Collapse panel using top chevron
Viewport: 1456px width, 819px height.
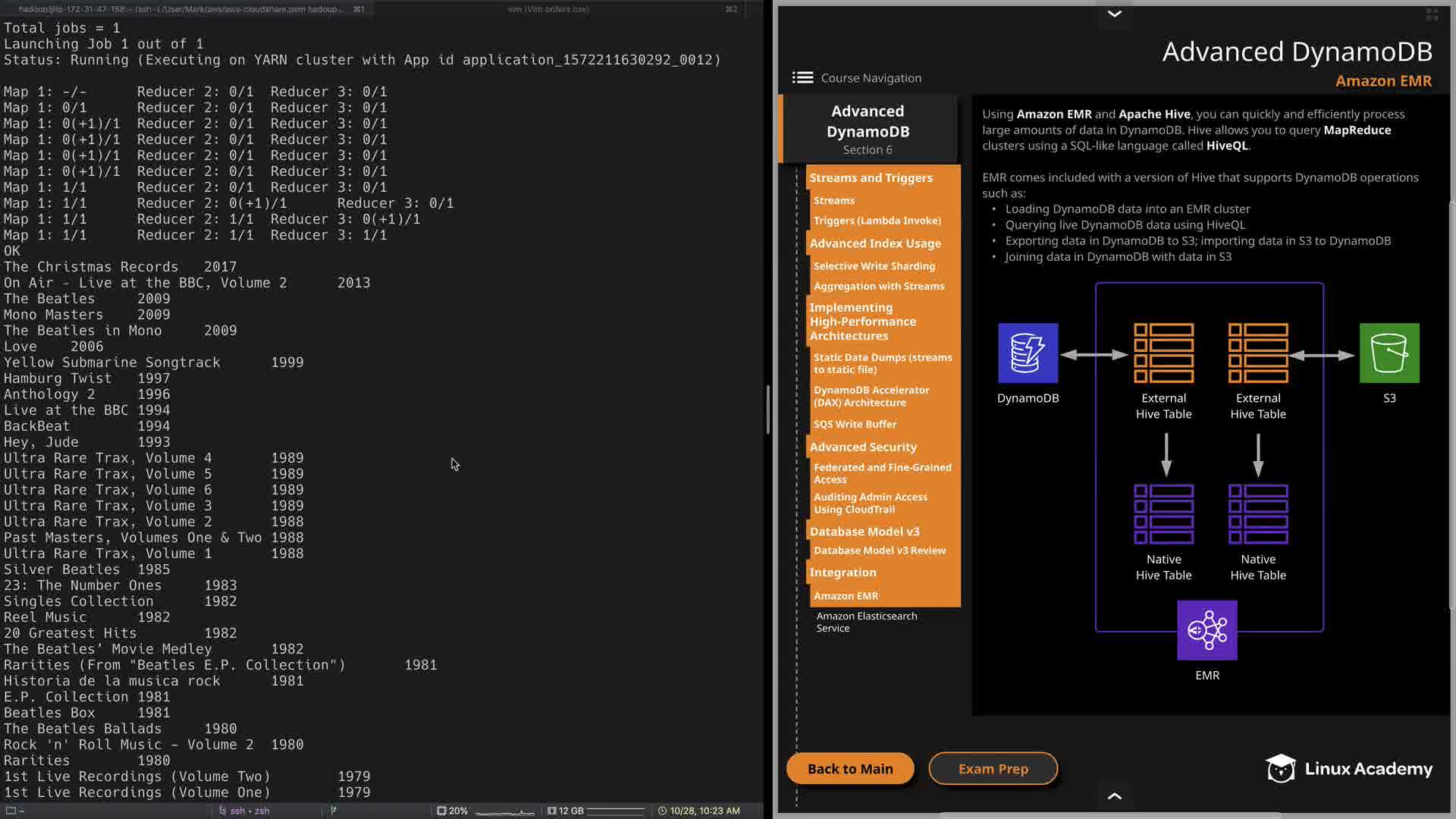(1114, 14)
